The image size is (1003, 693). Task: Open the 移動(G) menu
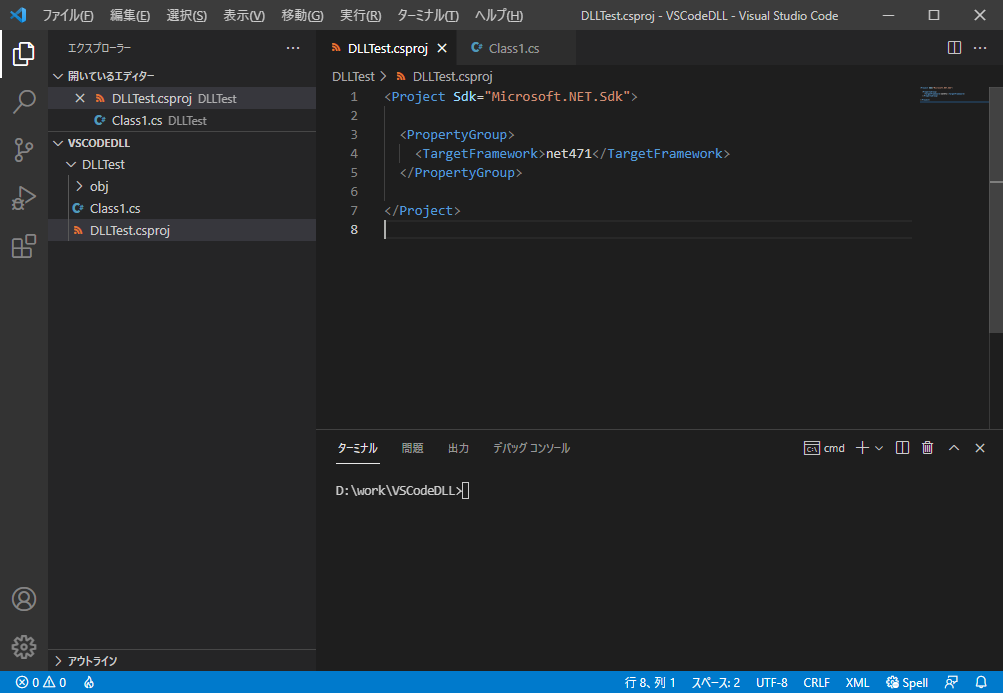[303, 15]
